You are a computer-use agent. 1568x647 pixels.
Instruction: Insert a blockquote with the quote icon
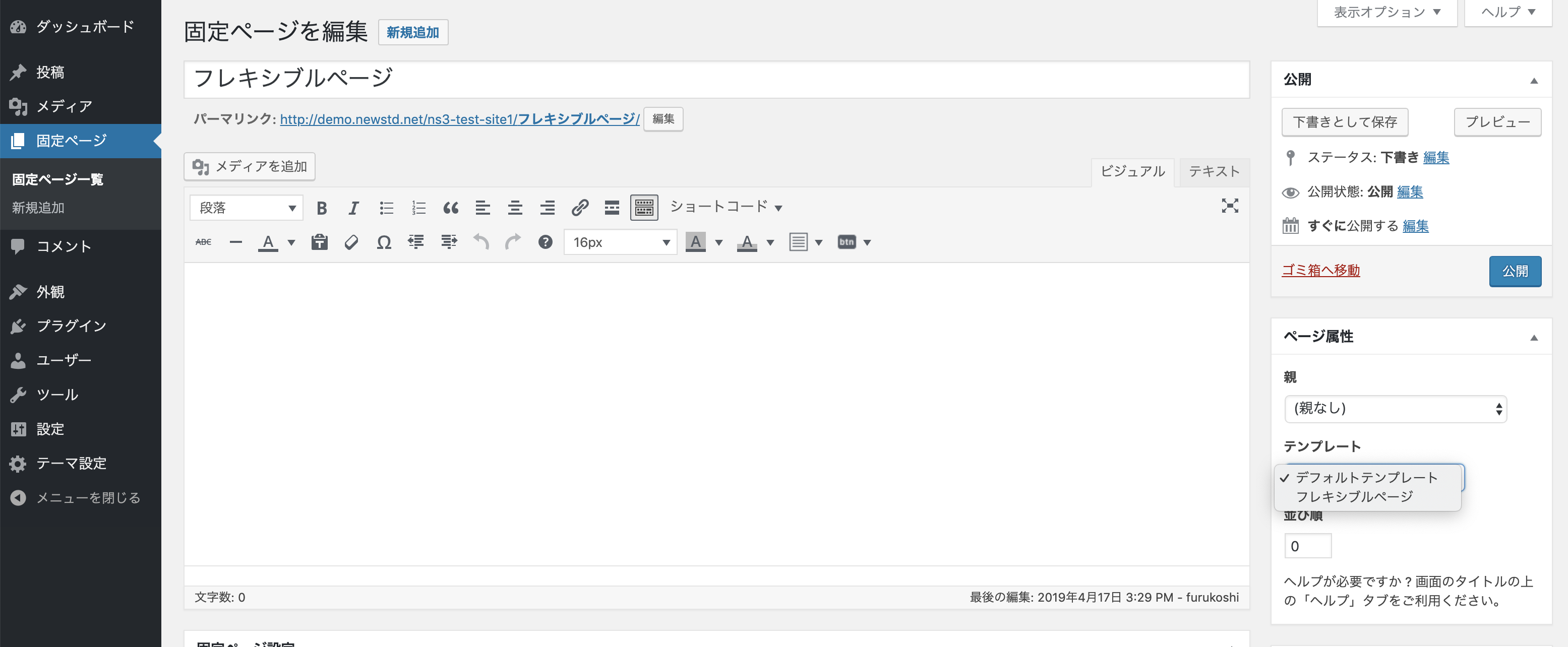coord(450,209)
